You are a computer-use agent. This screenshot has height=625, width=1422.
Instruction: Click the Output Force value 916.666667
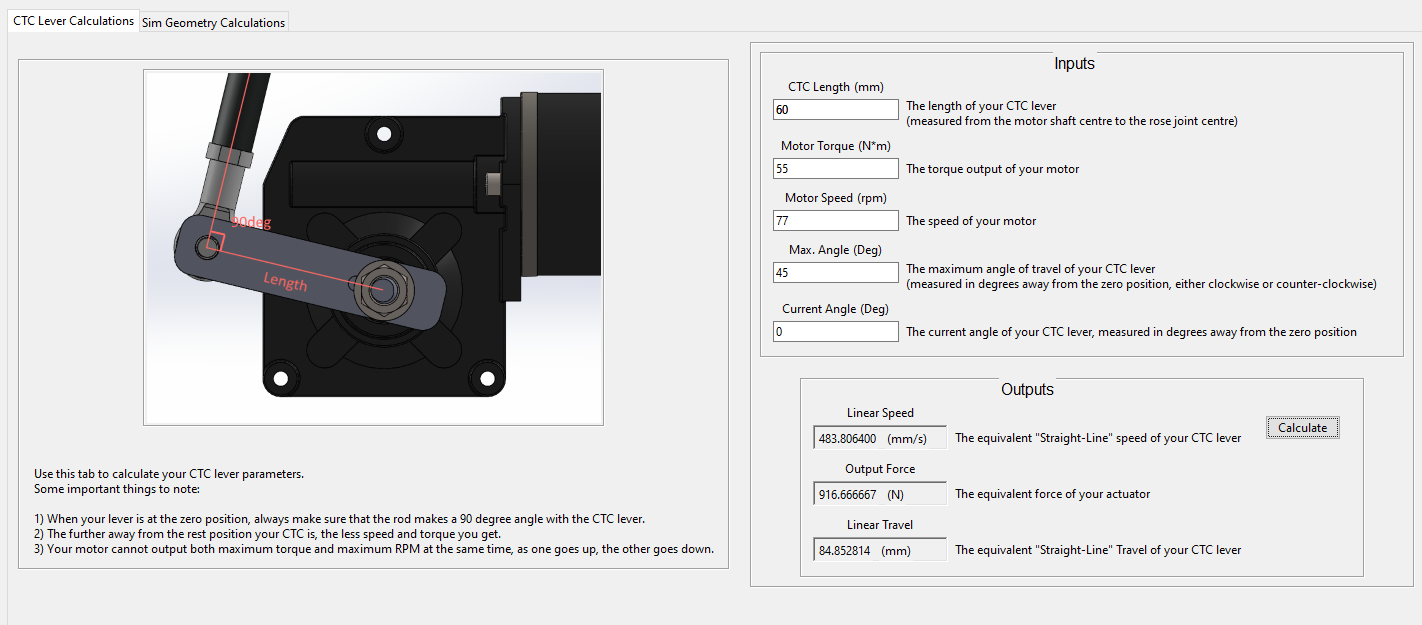[880, 494]
